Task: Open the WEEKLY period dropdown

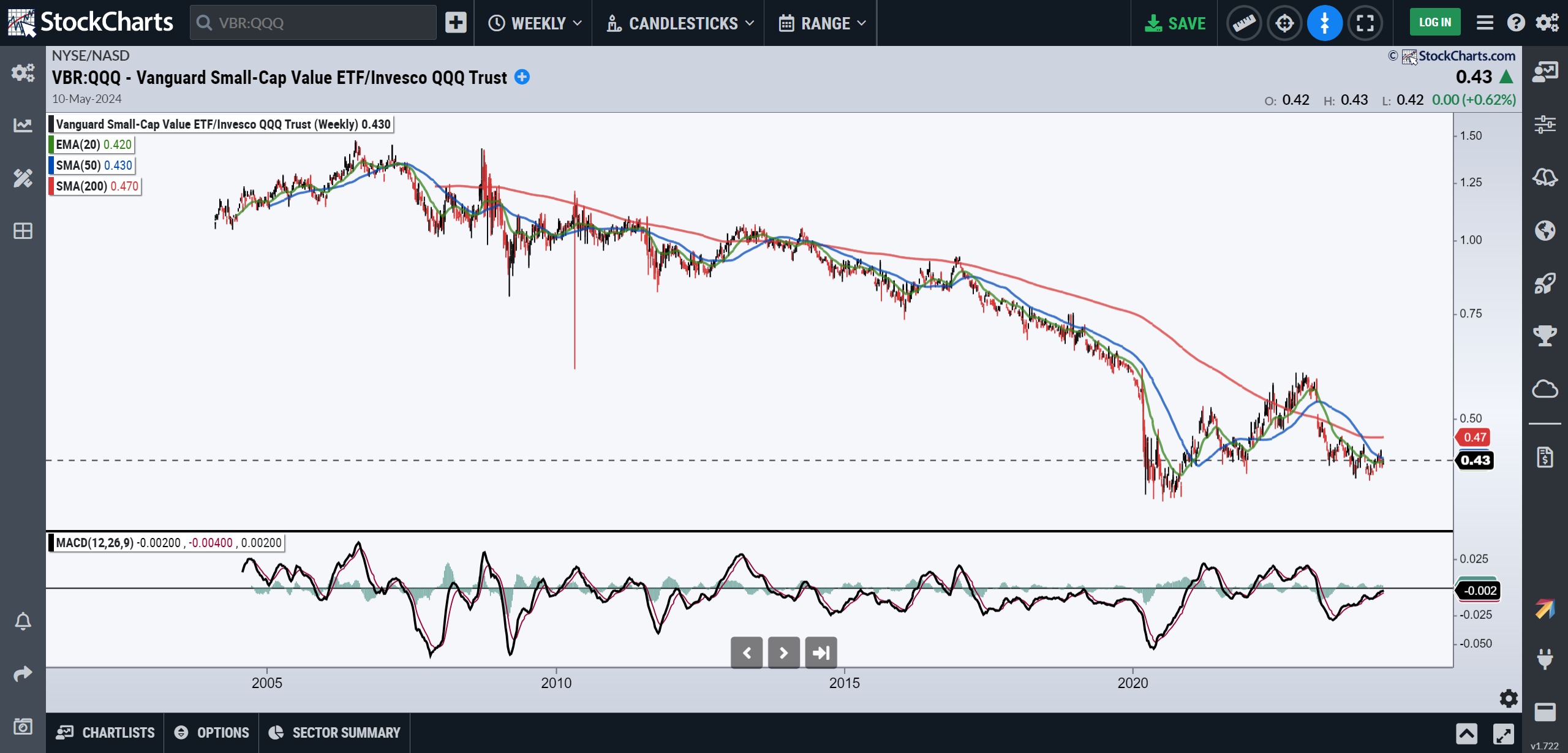Action: click(x=534, y=23)
